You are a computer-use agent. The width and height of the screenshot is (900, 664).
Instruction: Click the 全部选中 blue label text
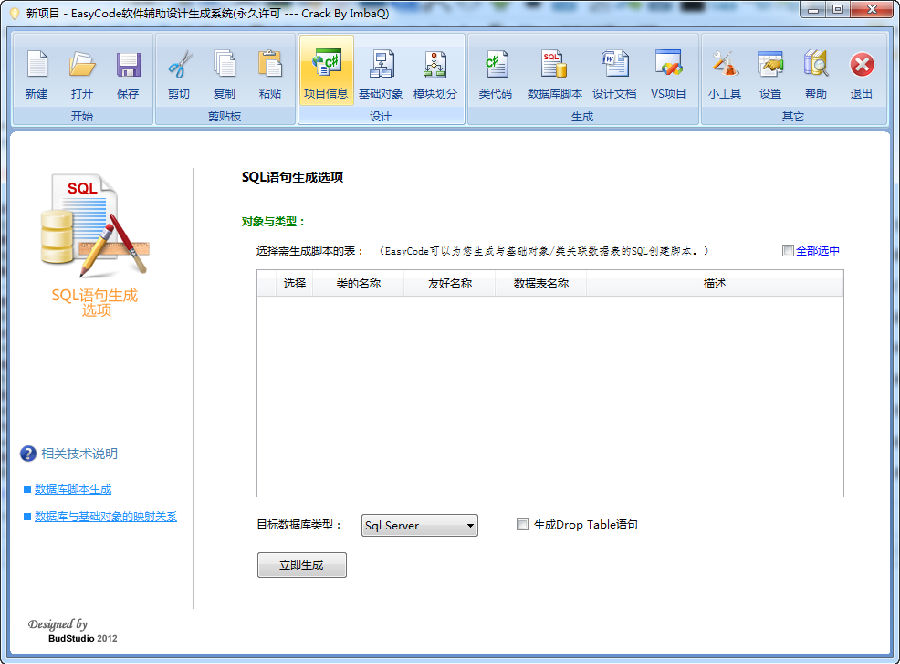point(817,251)
